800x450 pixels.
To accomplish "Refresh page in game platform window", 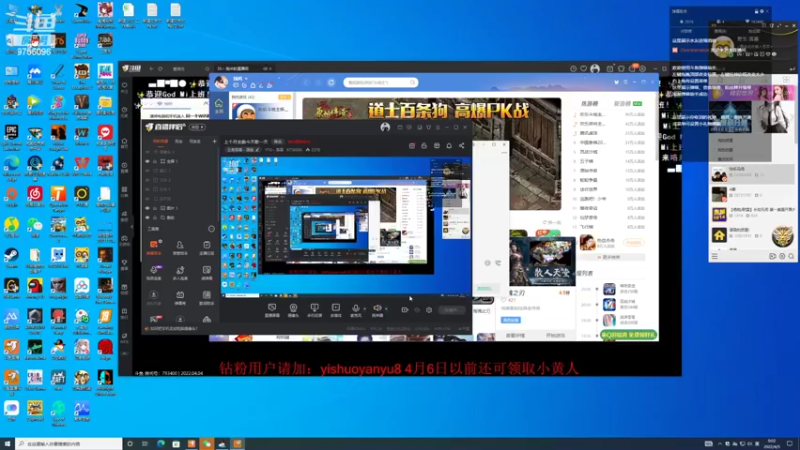I will pyautogui.click(x=331, y=82).
